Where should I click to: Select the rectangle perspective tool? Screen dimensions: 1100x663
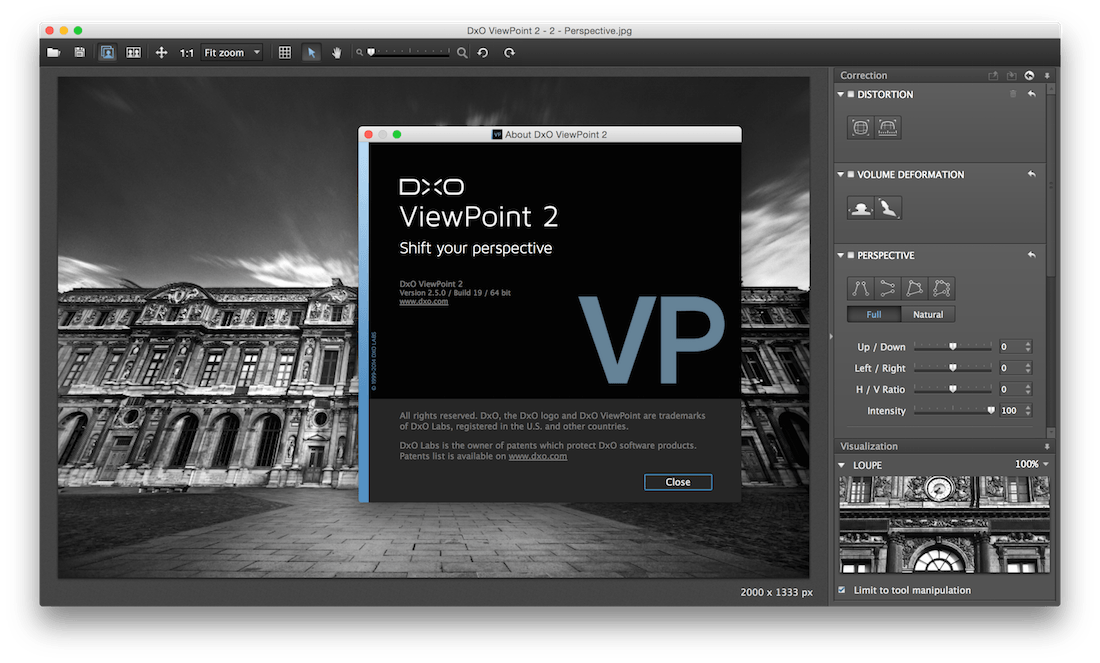point(915,288)
